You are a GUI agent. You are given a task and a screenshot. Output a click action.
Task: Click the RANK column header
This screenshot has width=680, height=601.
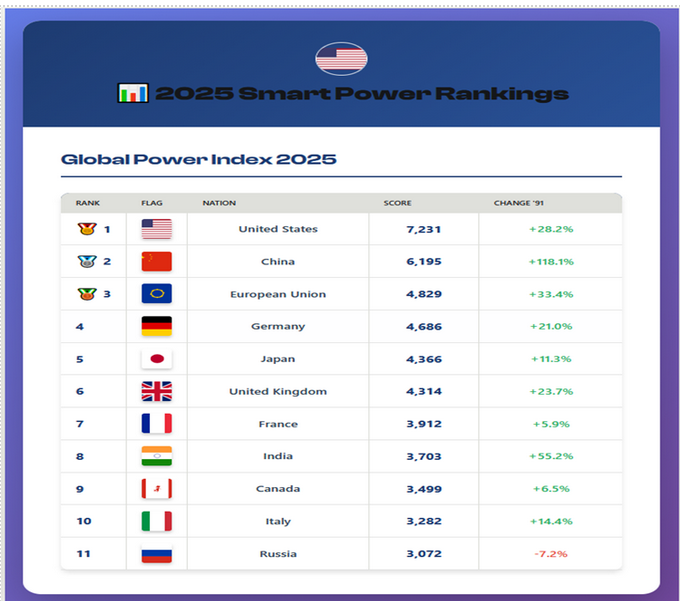point(87,203)
